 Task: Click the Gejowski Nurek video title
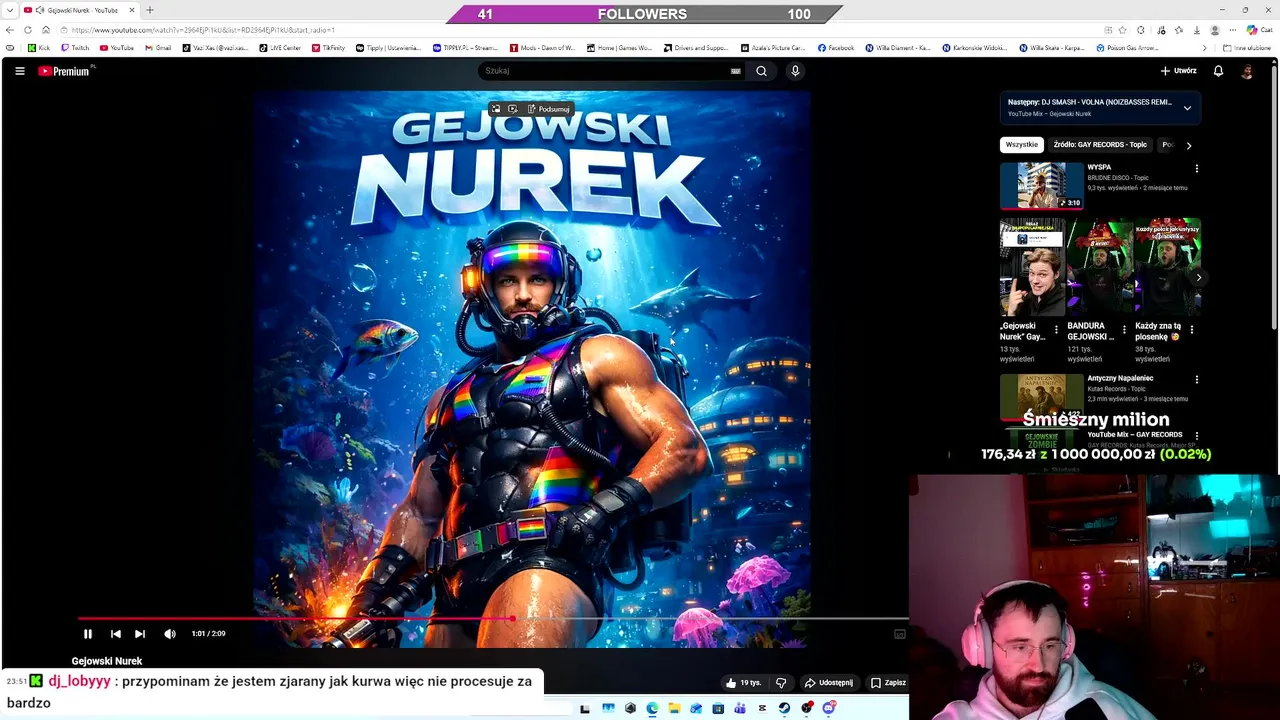point(107,661)
